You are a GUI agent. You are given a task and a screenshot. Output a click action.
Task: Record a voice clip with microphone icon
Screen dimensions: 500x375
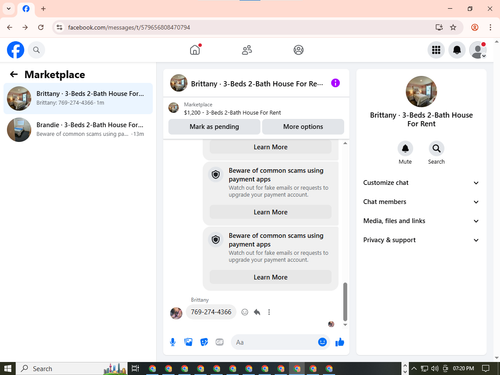[x=173, y=342]
